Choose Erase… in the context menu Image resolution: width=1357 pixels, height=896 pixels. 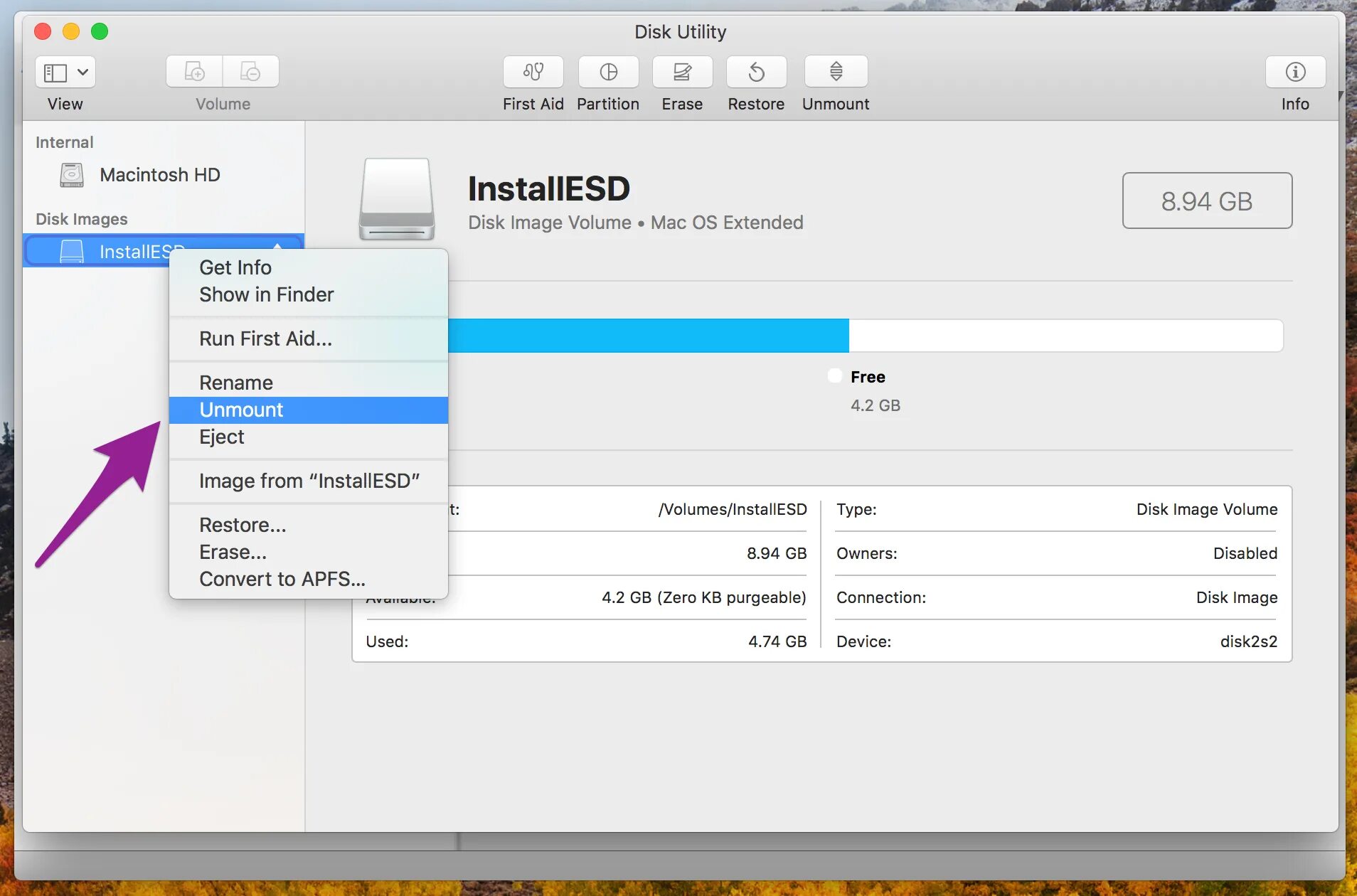click(x=309, y=552)
